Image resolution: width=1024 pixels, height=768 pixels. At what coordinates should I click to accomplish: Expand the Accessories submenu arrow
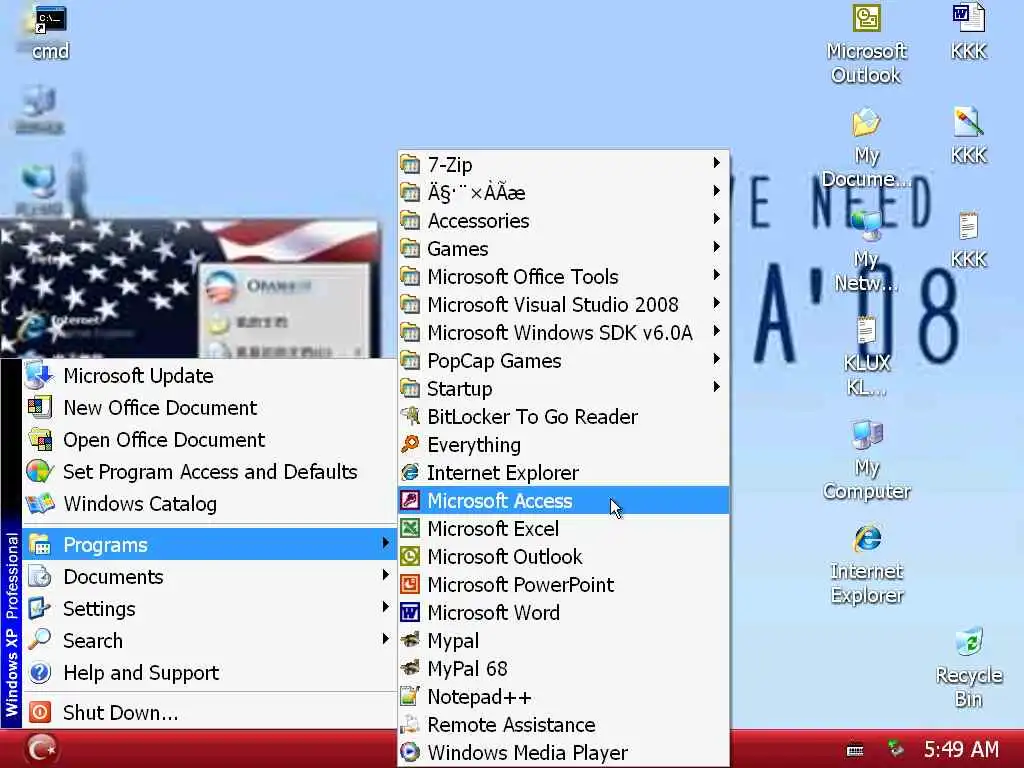pyautogui.click(x=716, y=218)
